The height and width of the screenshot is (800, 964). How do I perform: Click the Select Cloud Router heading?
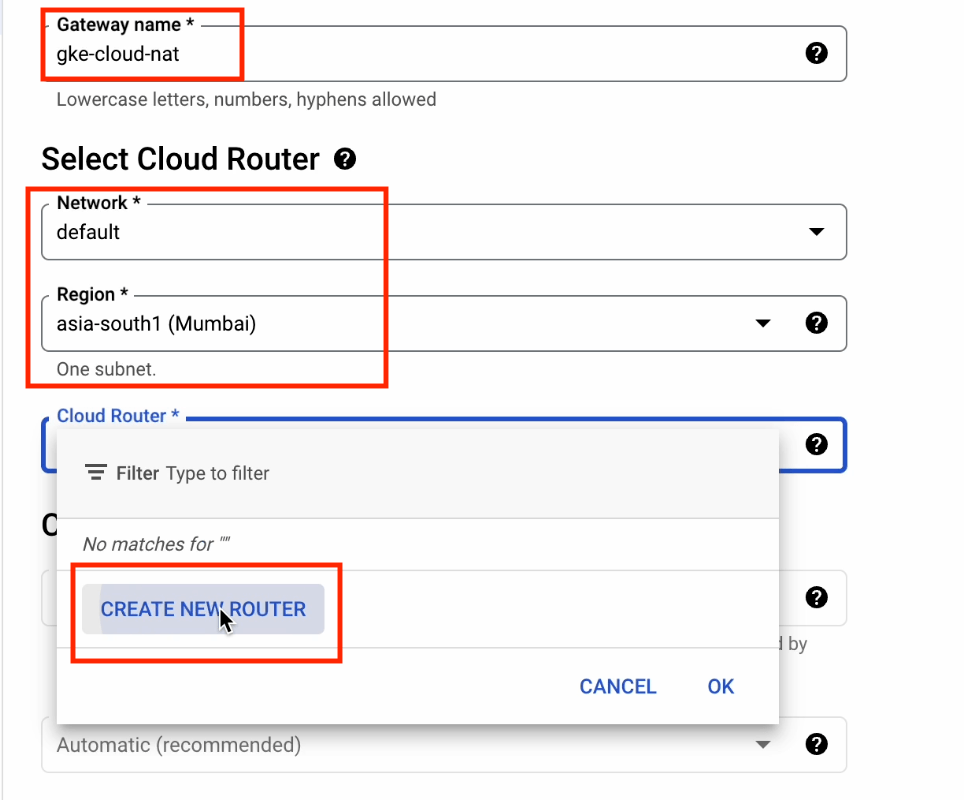180,159
